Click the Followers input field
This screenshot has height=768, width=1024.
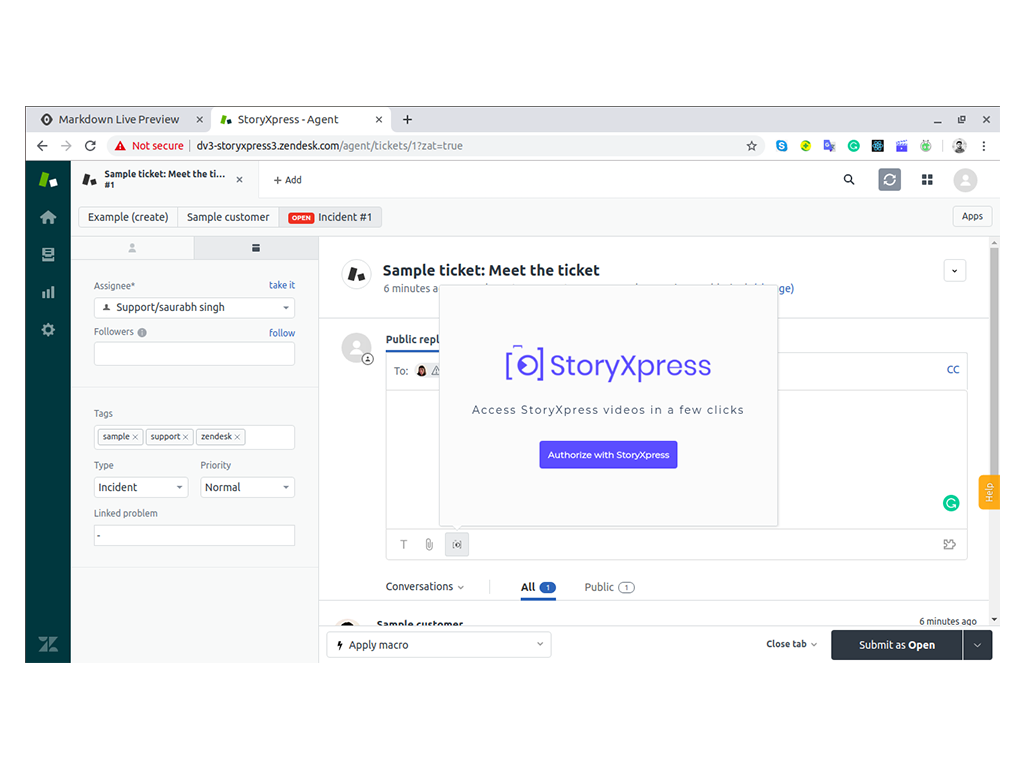194,354
